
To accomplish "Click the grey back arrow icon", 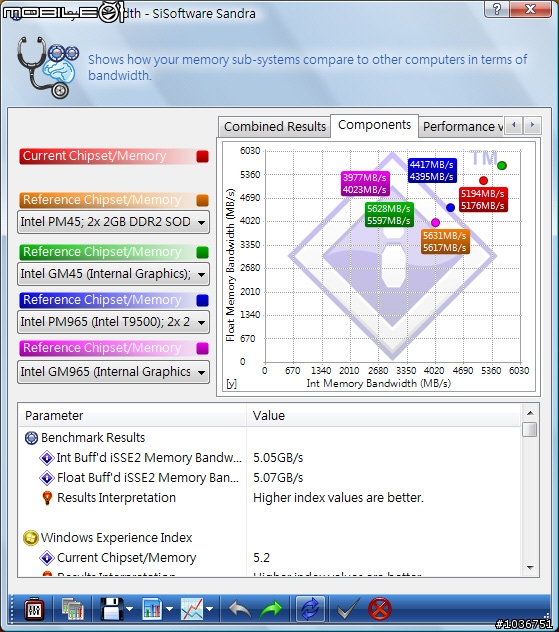I will (x=240, y=609).
